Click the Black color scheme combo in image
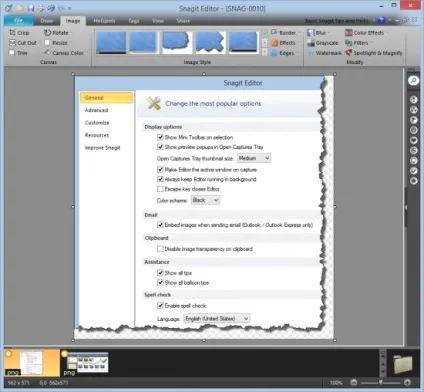Image resolution: width=424 pixels, height=392 pixels. (205, 200)
